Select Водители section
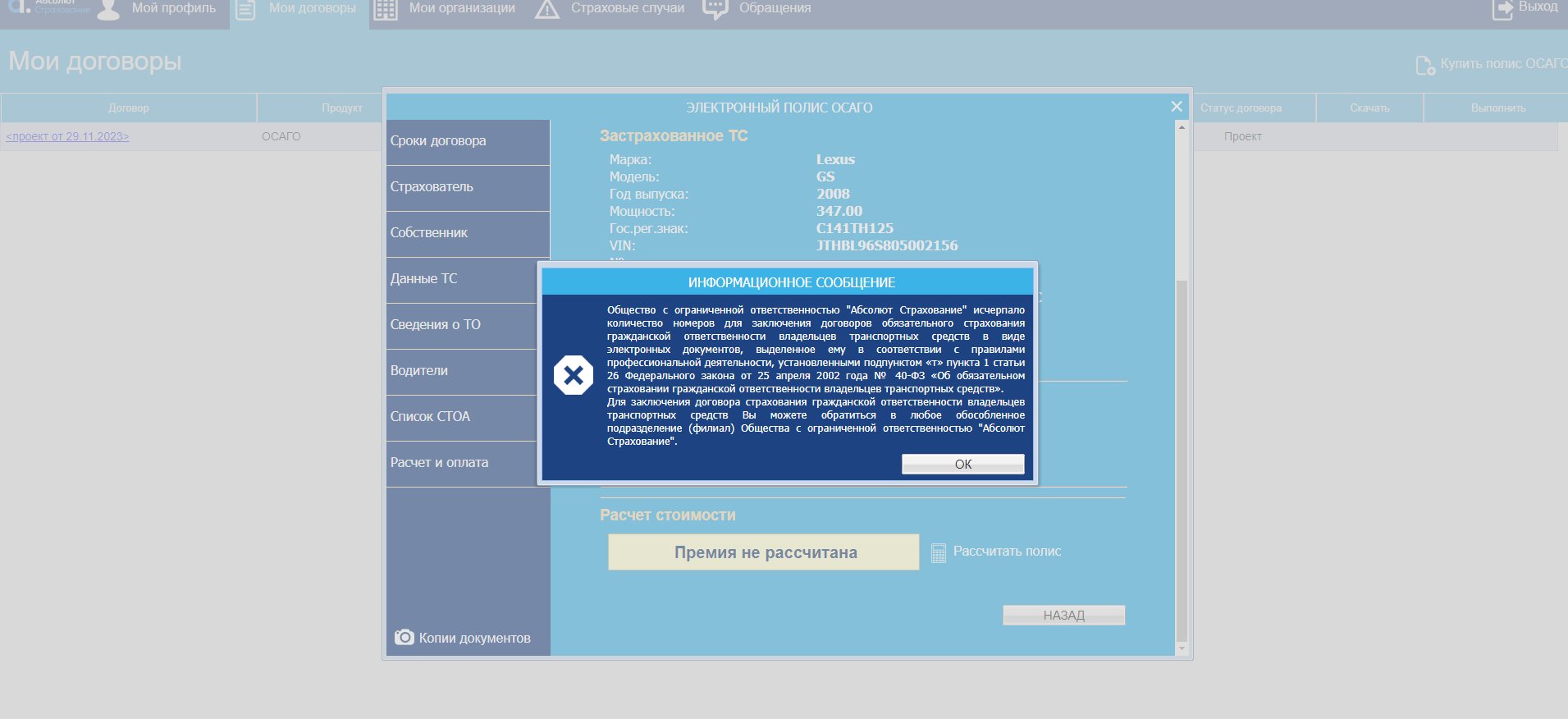The width and height of the screenshot is (1568, 719). [x=462, y=371]
